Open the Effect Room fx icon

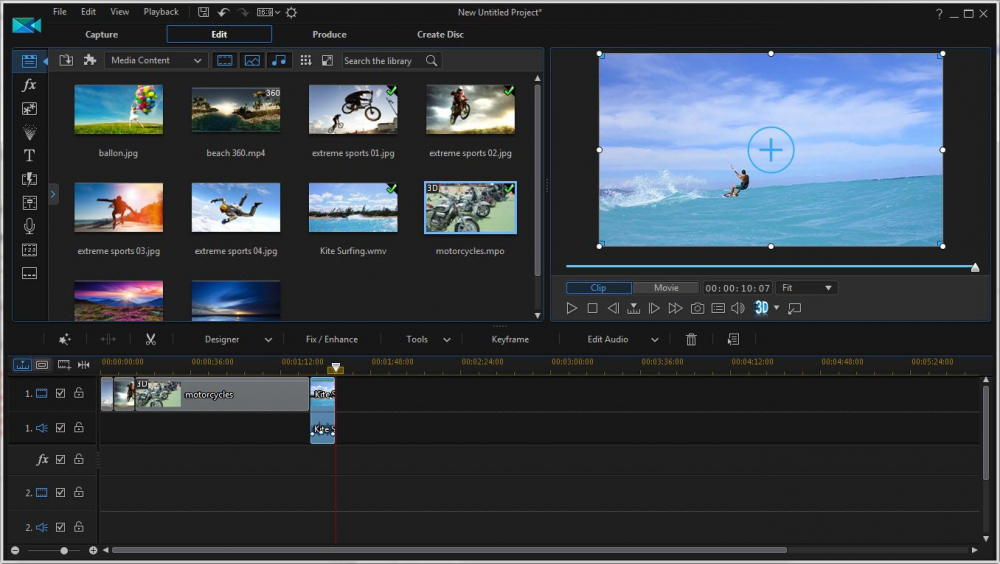(x=29, y=85)
